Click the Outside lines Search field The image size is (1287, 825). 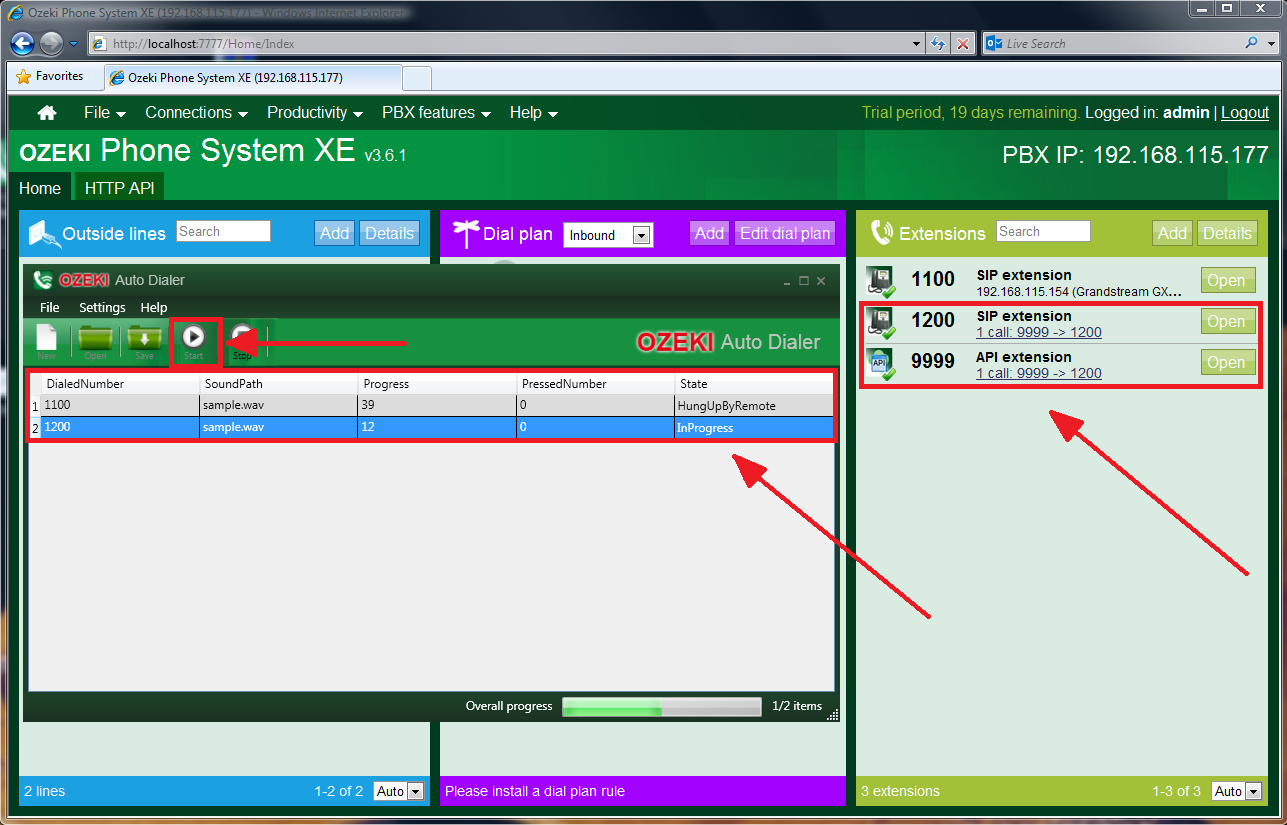[x=223, y=231]
